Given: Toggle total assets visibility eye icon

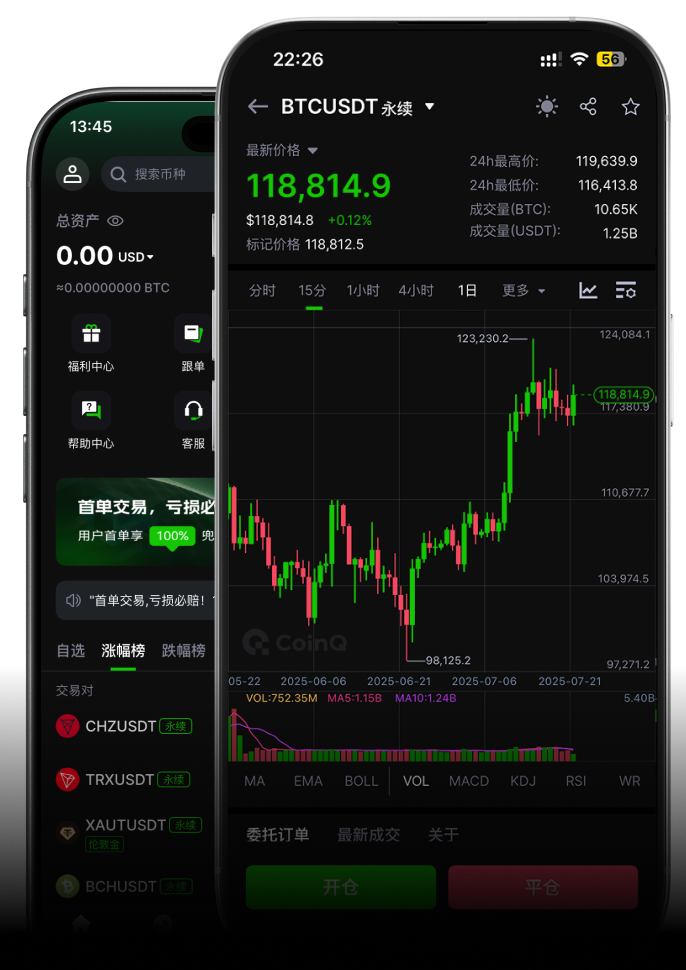Looking at the screenshot, I should [x=115, y=221].
